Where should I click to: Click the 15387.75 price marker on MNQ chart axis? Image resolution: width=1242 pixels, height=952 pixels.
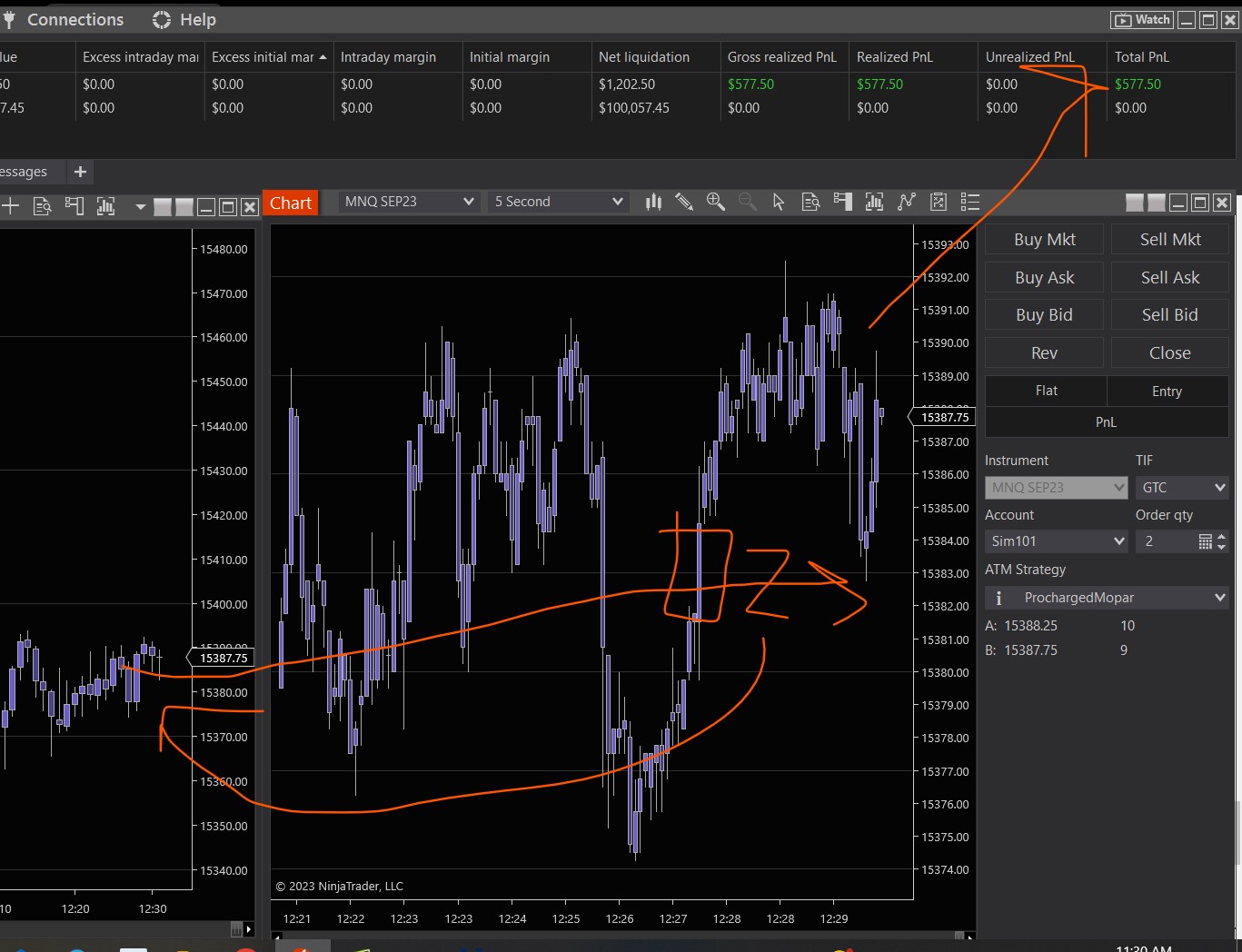[943, 417]
